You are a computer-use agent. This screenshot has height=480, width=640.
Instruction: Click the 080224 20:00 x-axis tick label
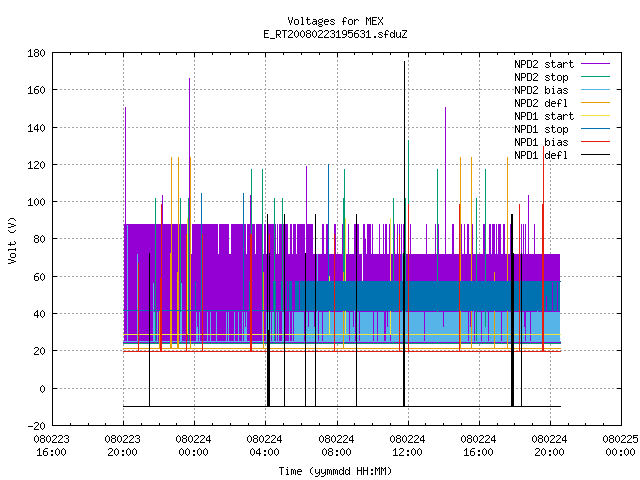(x=549, y=446)
